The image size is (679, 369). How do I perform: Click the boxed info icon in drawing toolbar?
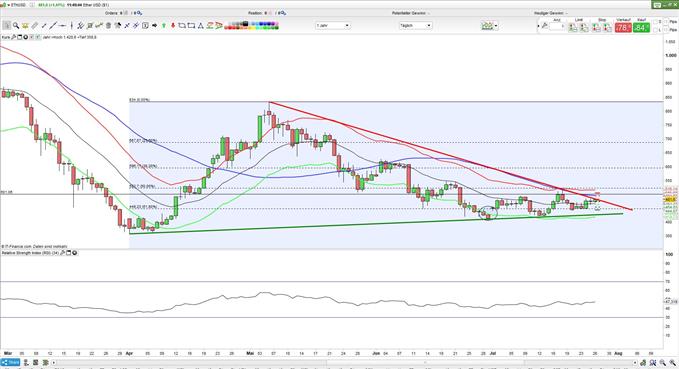tap(145, 26)
